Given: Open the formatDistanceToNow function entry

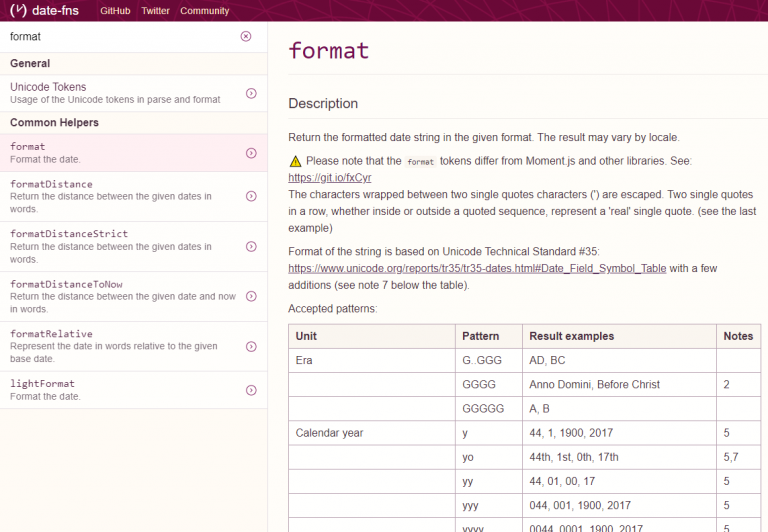Looking at the screenshot, I should pos(134,296).
